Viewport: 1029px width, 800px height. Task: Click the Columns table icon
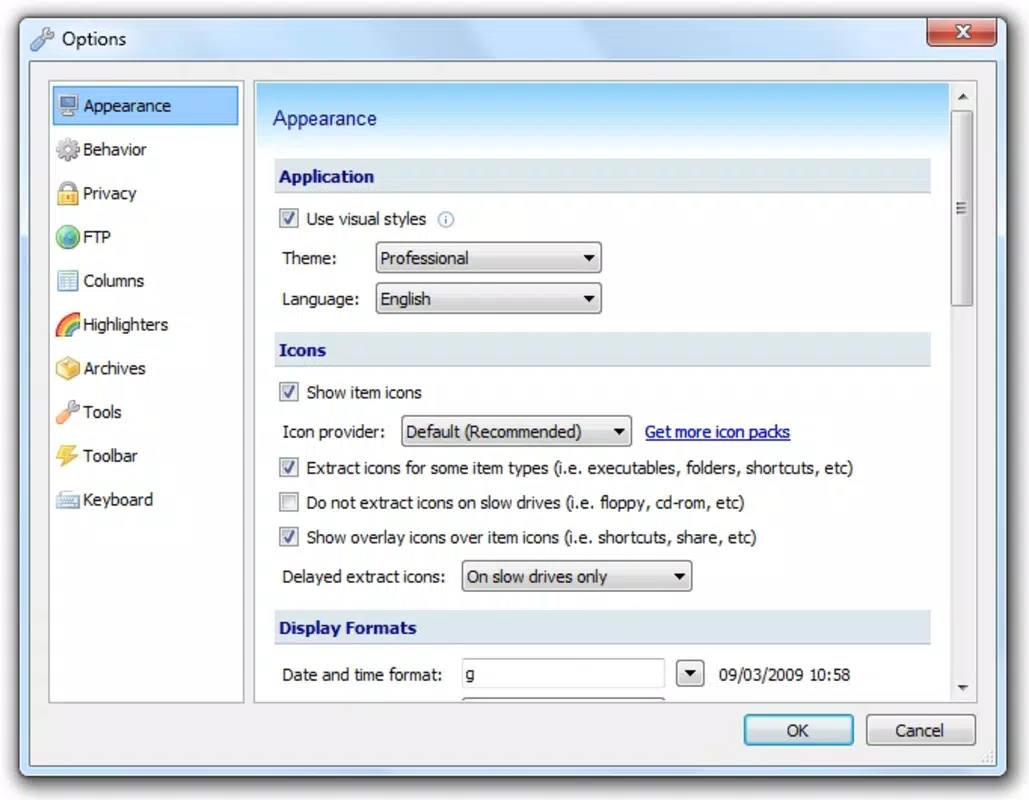tap(68, 281)
